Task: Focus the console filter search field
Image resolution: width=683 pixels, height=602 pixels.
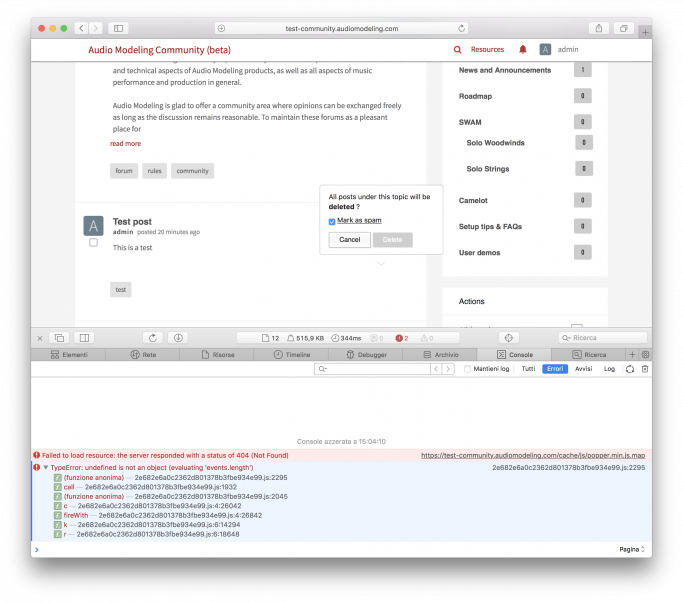Action: click(x=372, y=369)
